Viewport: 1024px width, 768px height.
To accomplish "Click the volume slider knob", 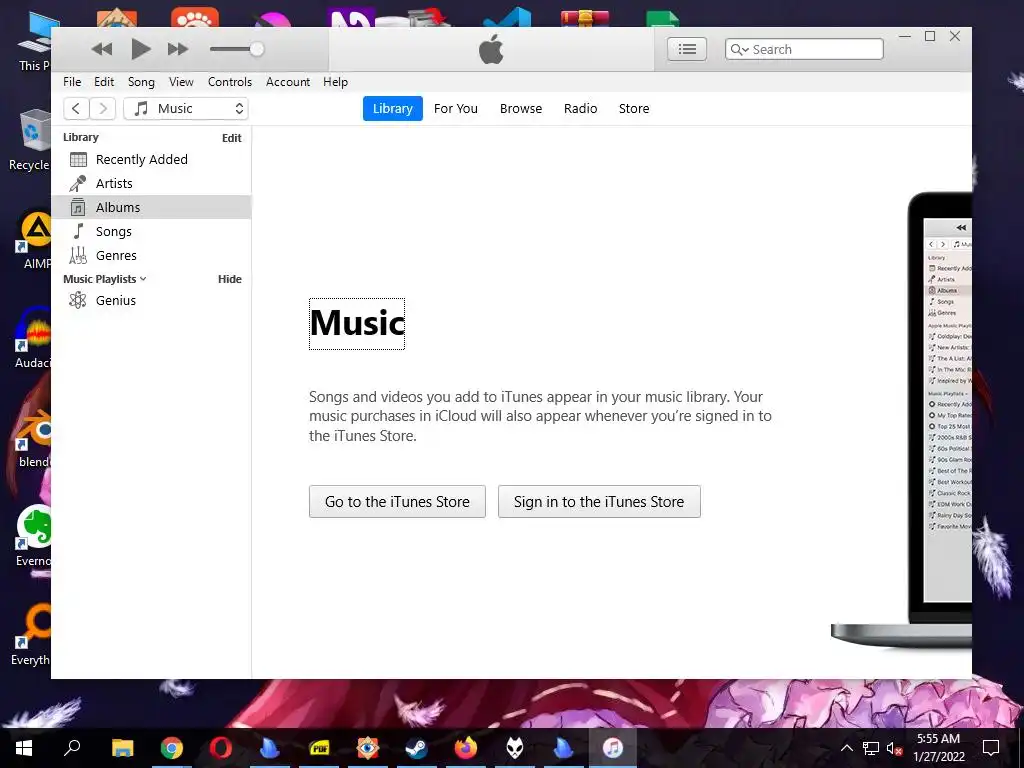I will point(257,49).
